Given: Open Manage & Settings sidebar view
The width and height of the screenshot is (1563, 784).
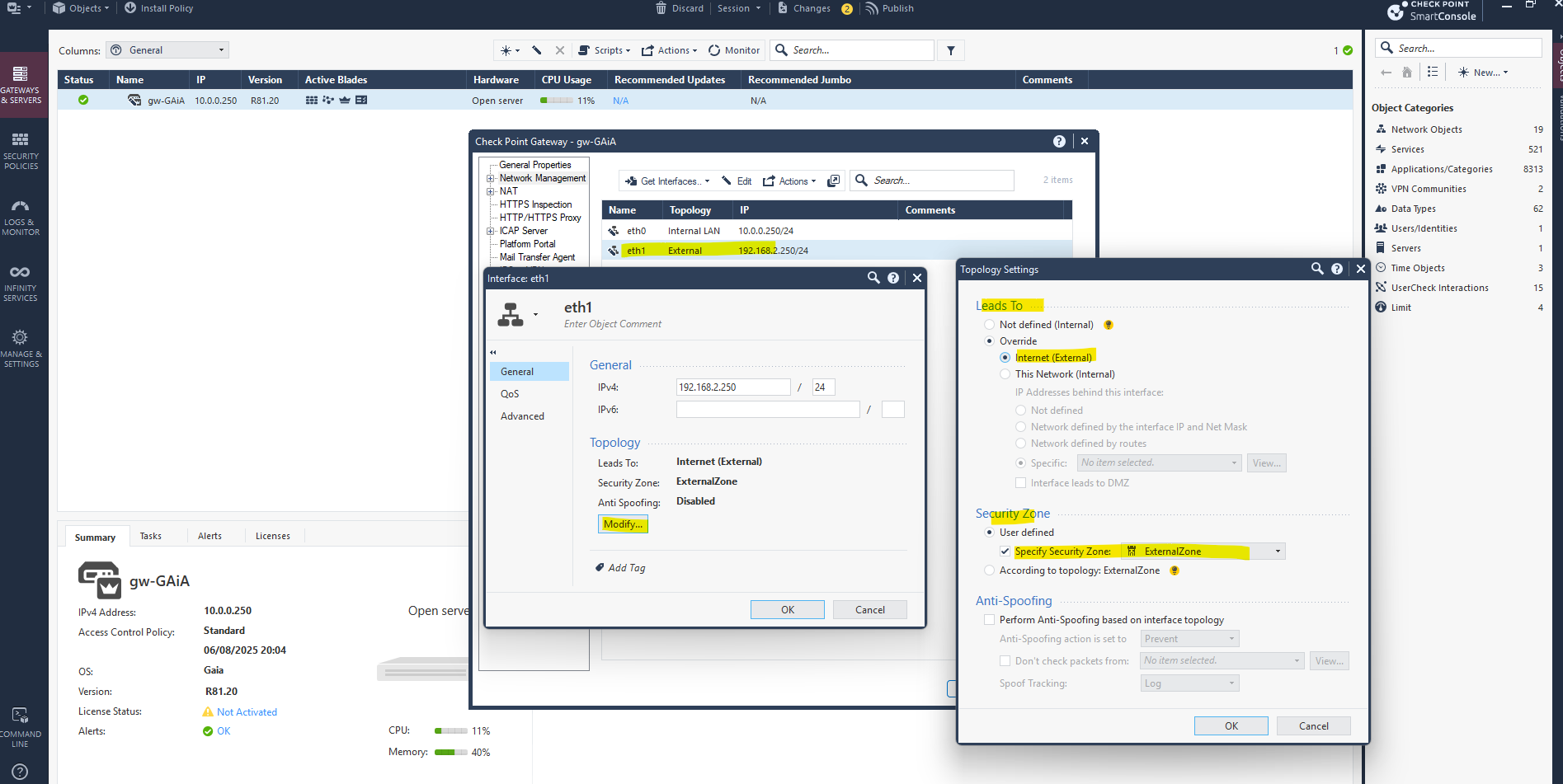Looking at the screenshot, I should click(21, 349).
